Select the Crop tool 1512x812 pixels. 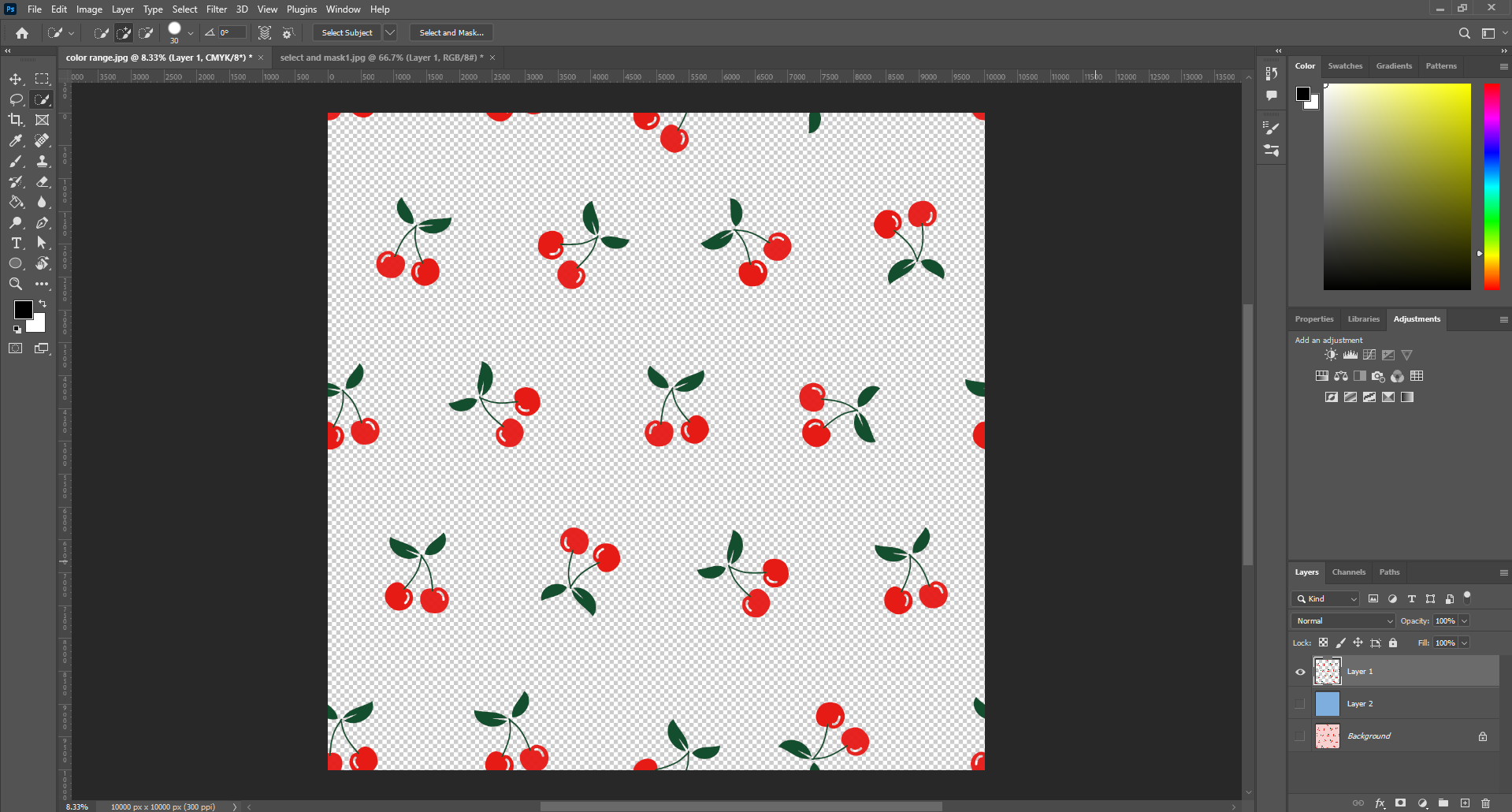click(x=16, y=120)
